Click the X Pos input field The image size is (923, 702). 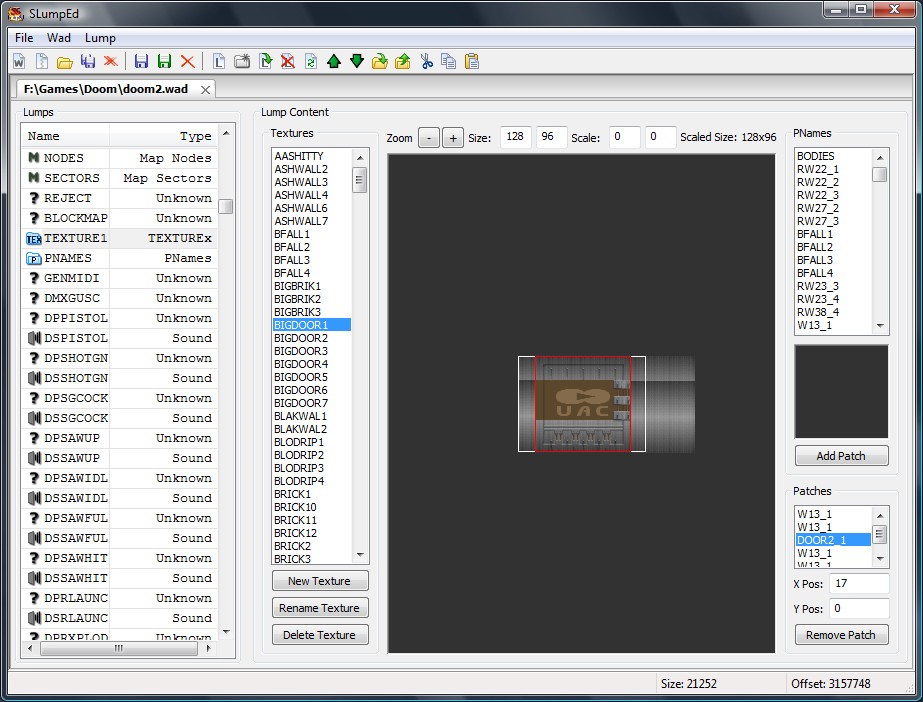click(858, 583)
